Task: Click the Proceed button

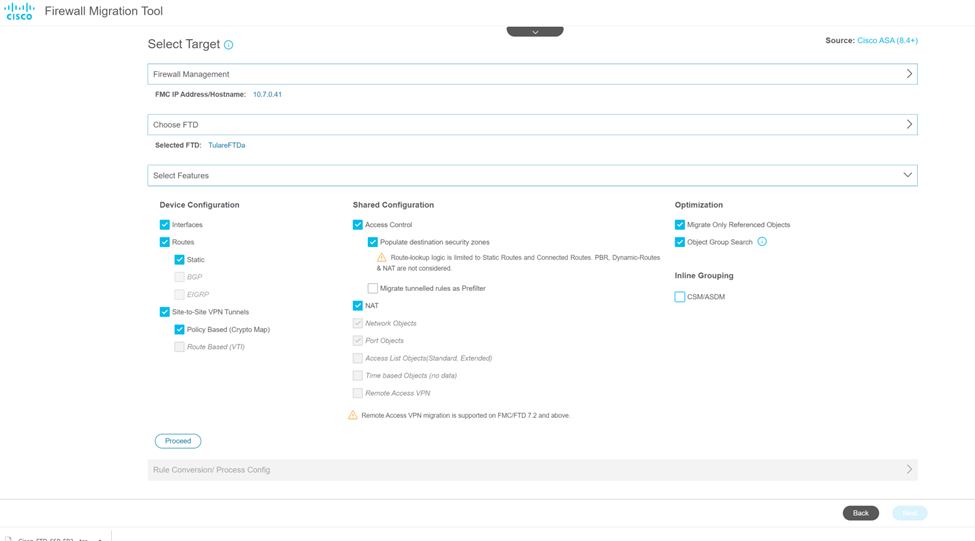Action: pos(178,441)
